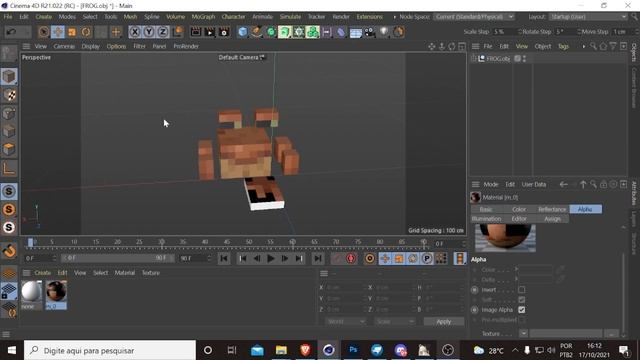Viewport: 640px width, 360px height.
Task: Activate the Live Selection tool
Action: point(44,32)
